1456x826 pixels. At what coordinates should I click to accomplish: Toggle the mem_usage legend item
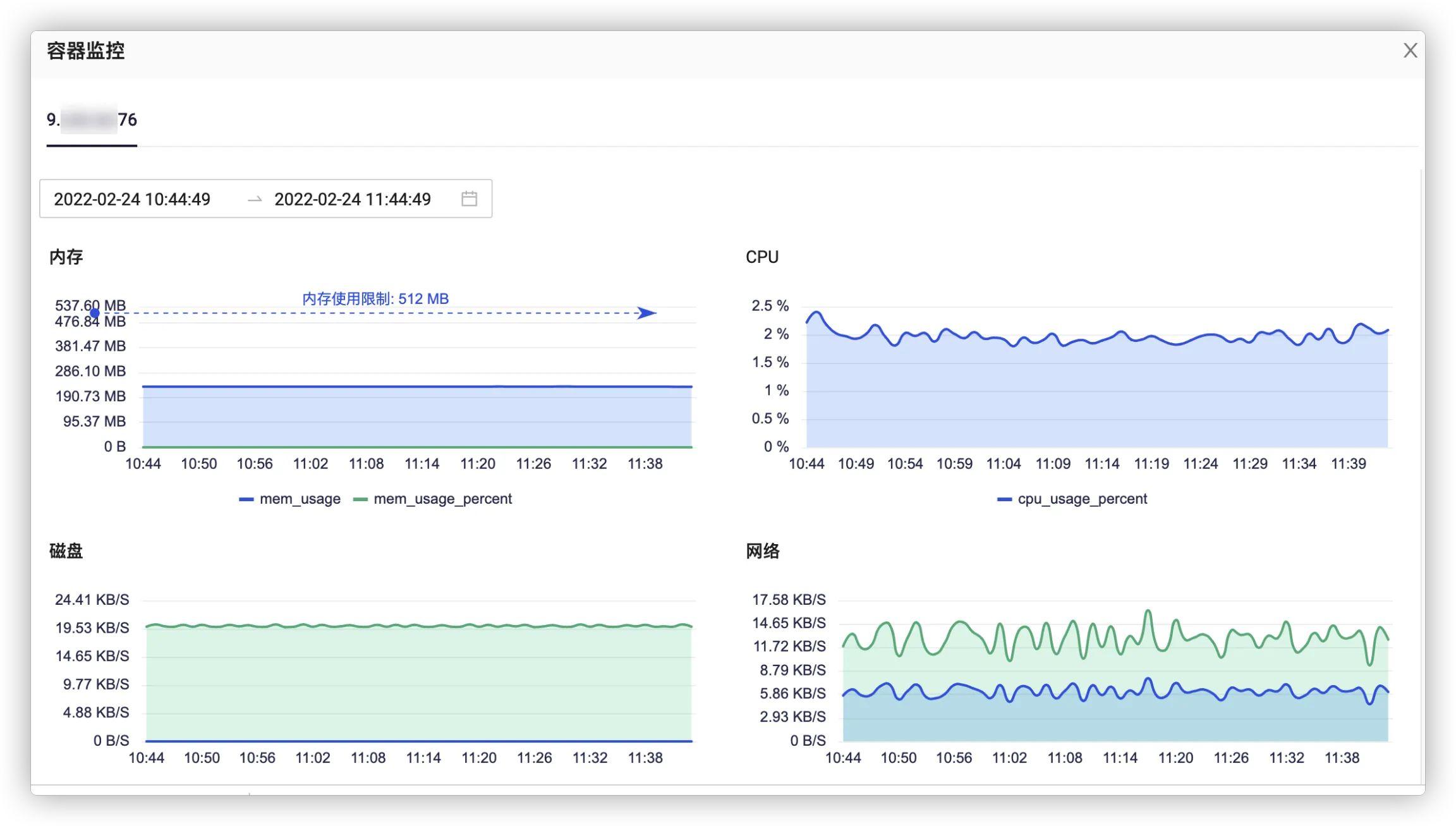coord(300,499)
